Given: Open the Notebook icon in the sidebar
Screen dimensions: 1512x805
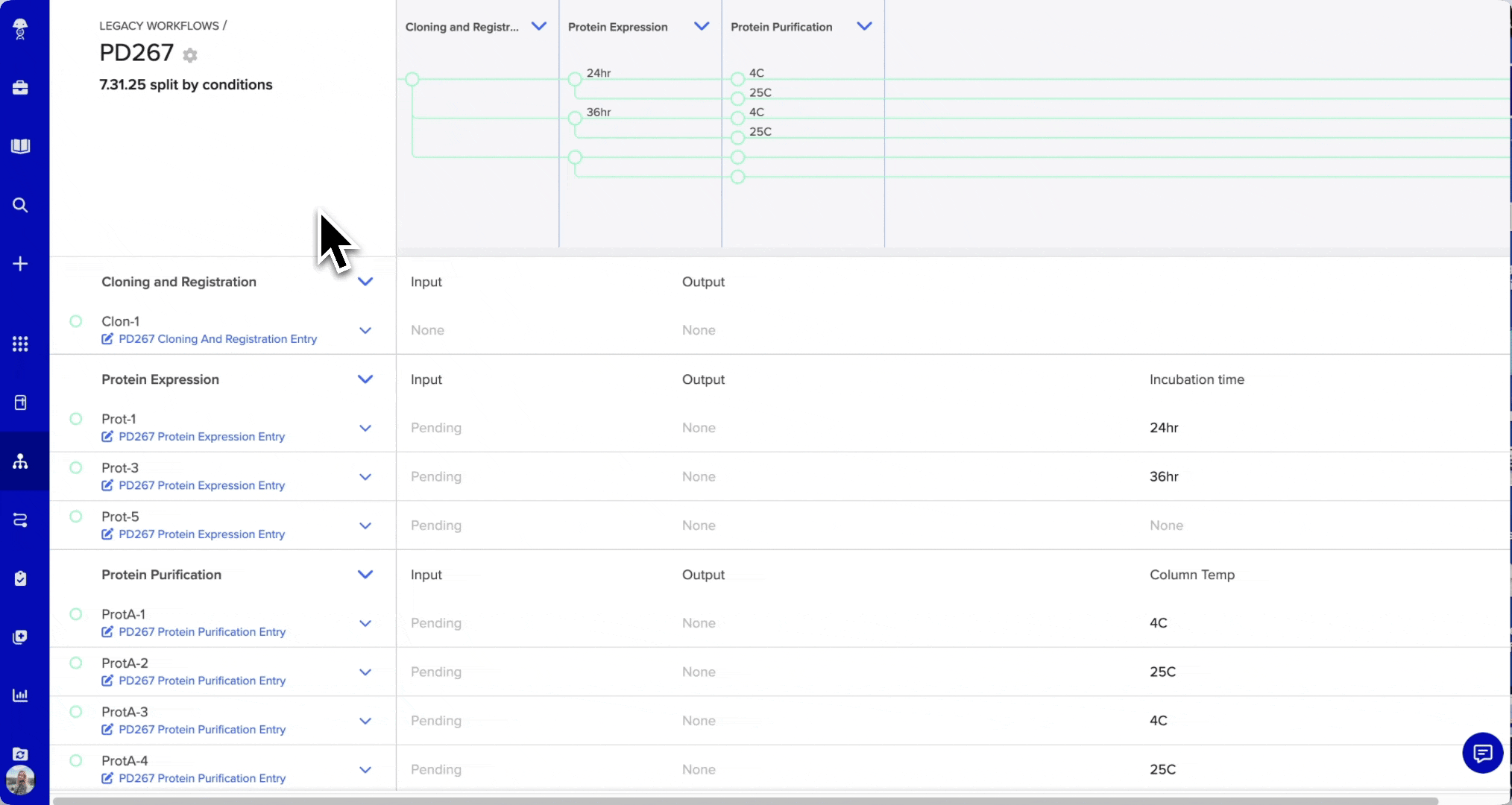Looking at the screenshot, I should click(x=20, y=146).
